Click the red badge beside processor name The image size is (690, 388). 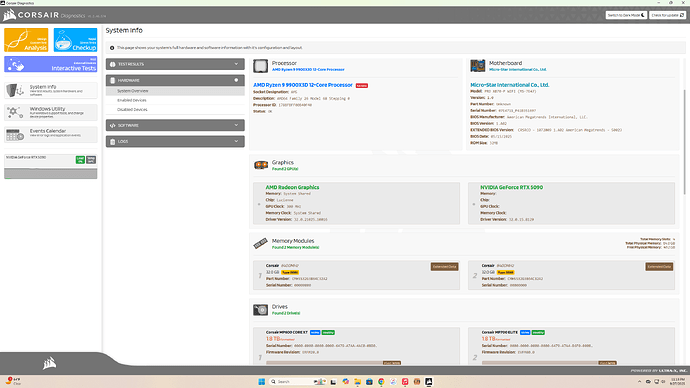coord(362,85)
